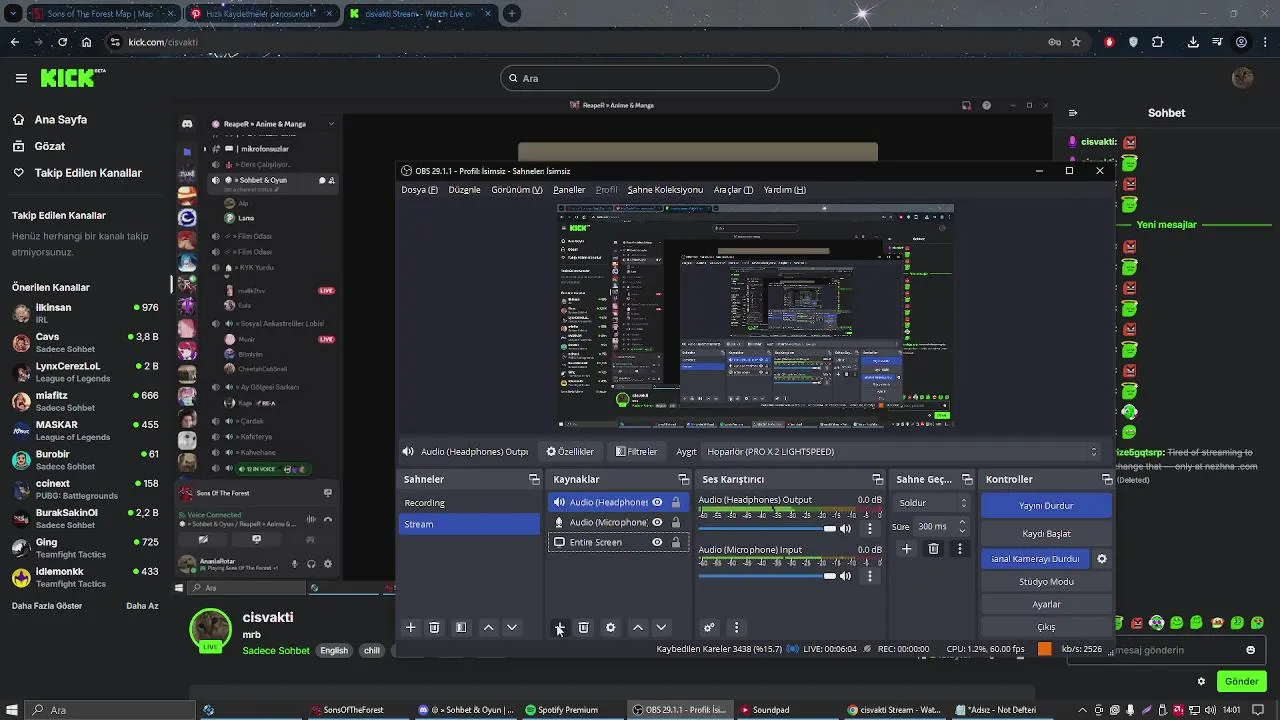Undock the Kaynaklar panel
The width and height of the screenshot is (1280, 720).
[x=682, y=479]
